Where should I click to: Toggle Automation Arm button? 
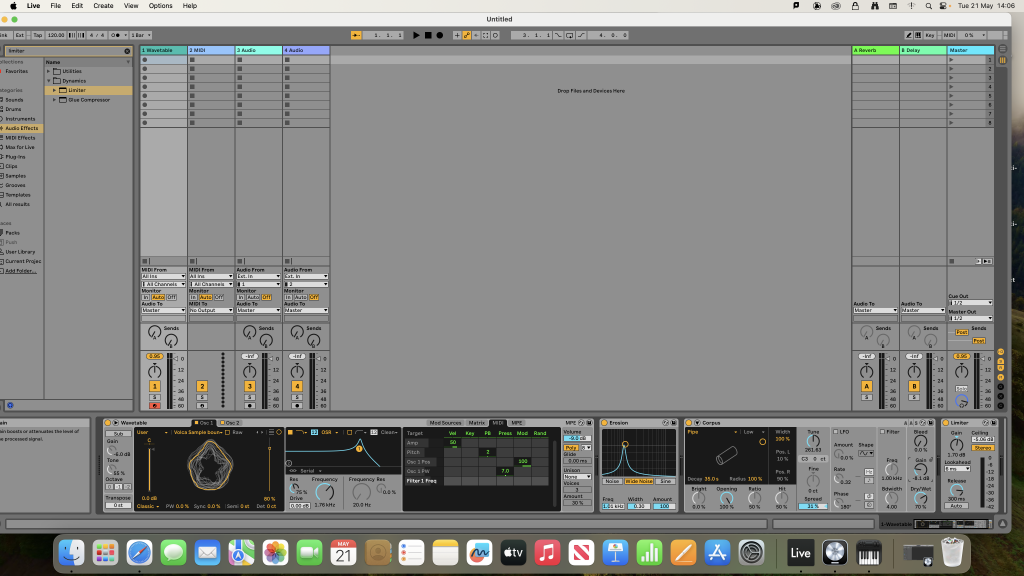(466, 35)
